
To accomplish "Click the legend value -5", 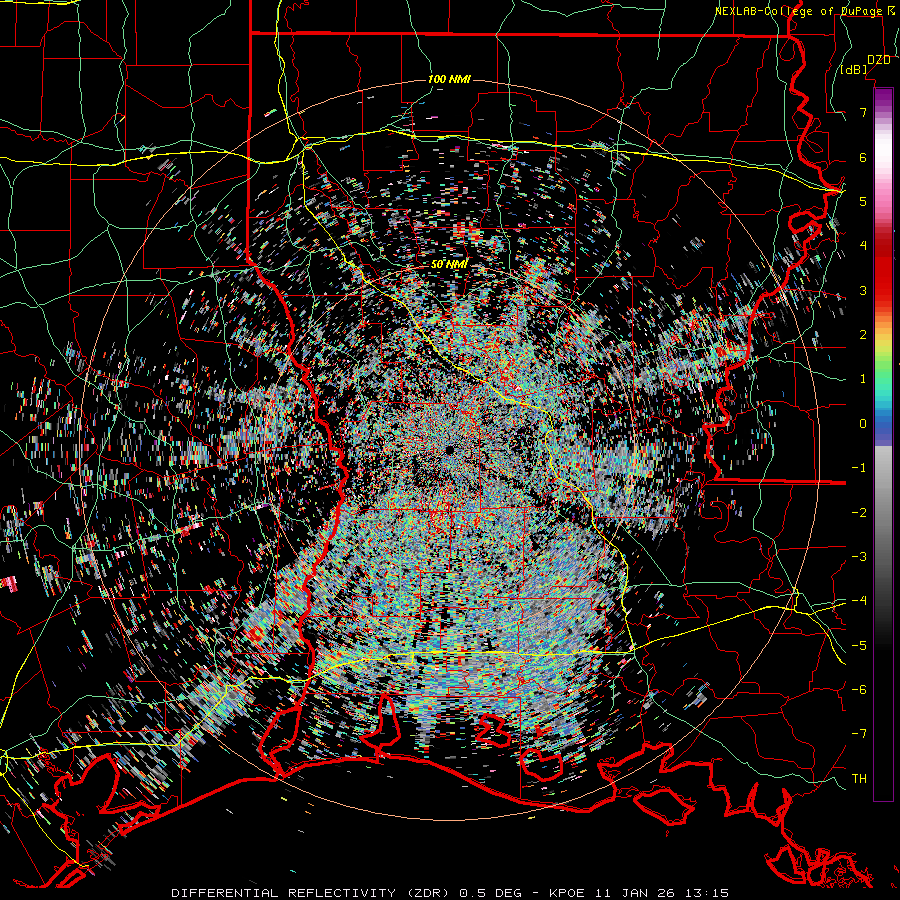I will tap(859, 645).
